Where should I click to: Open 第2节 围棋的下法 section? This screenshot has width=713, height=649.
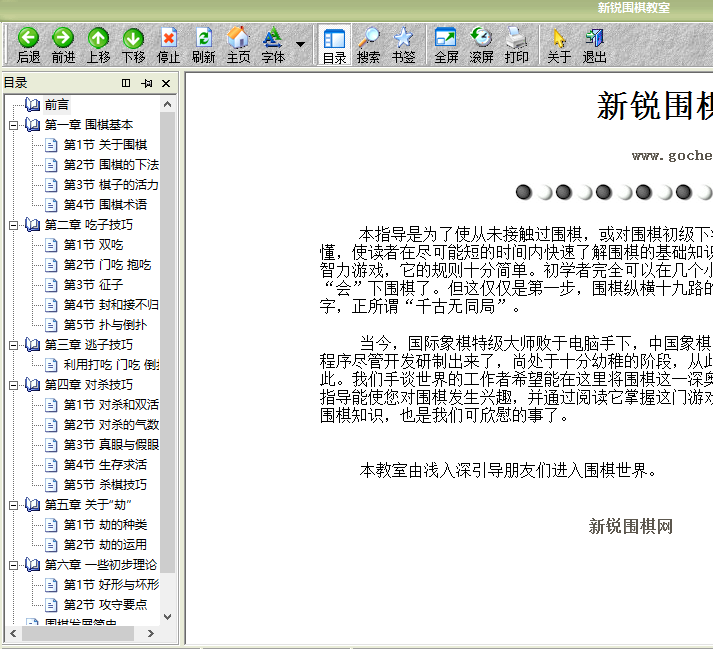tap(111, 165)
